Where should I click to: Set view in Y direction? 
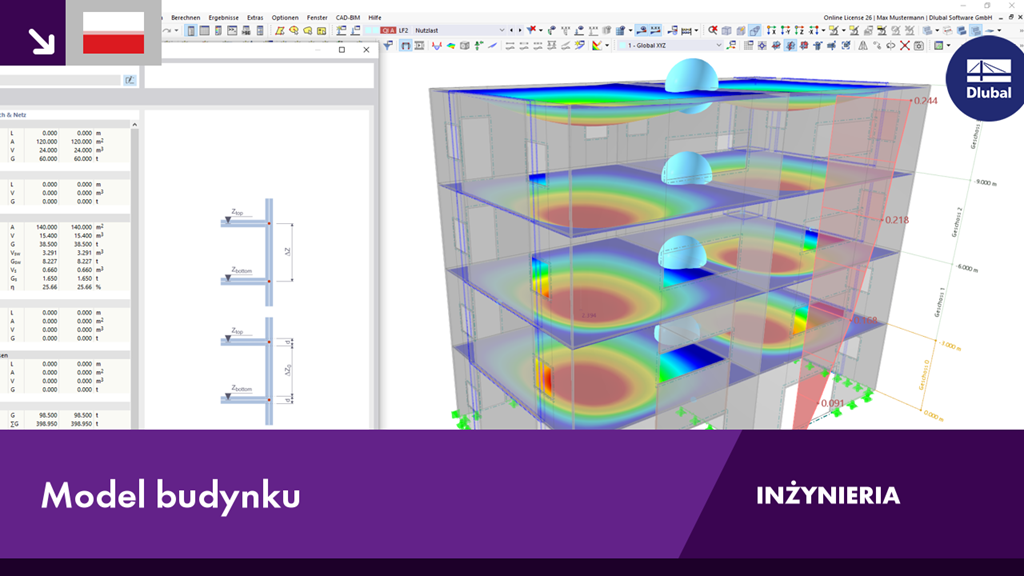[x=786, y=30]
